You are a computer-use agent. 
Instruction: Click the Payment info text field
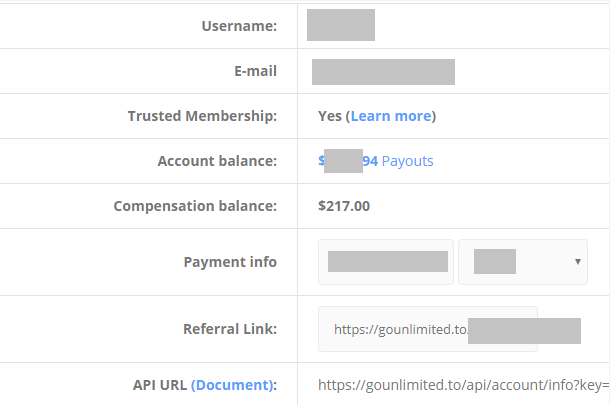point(387,262)
